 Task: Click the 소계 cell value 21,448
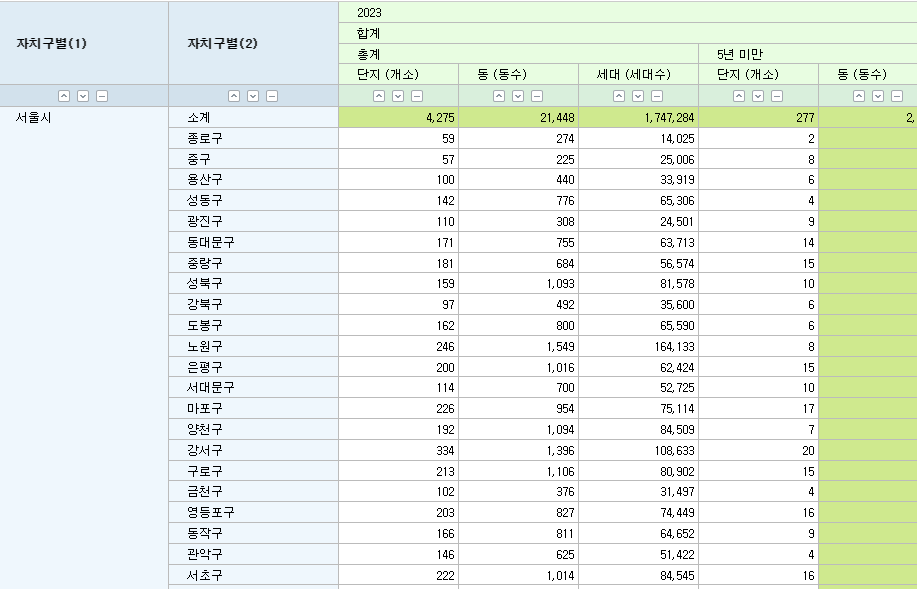[518, 117]
